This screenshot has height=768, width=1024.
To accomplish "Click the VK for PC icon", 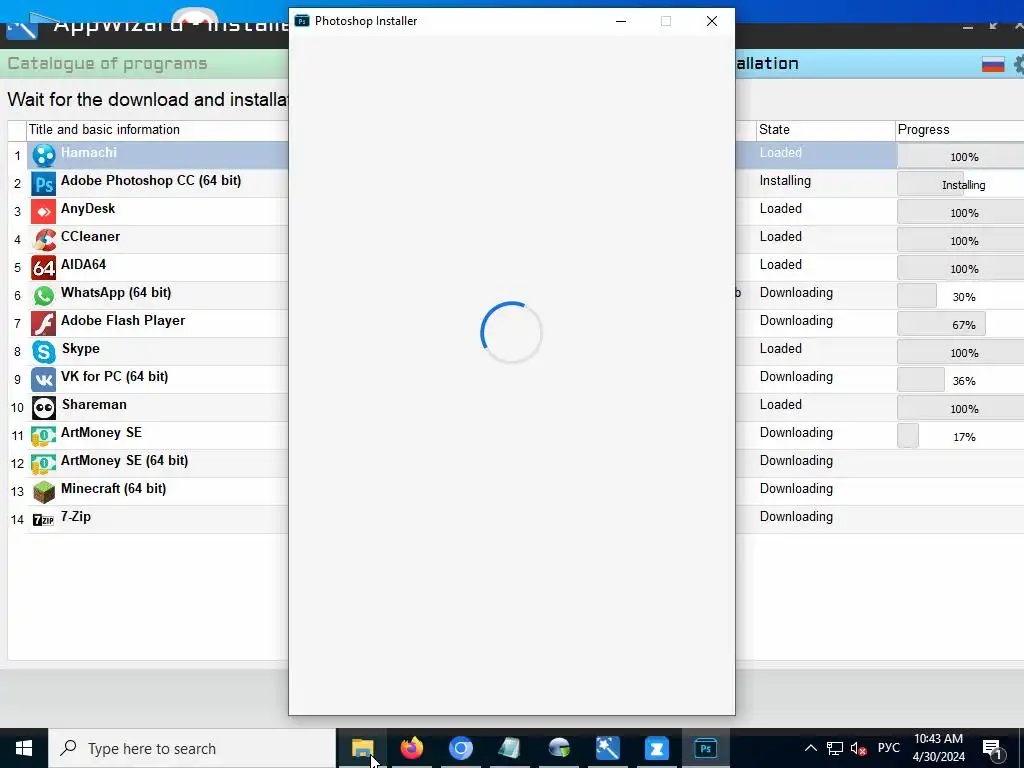I will click(44, 380).
